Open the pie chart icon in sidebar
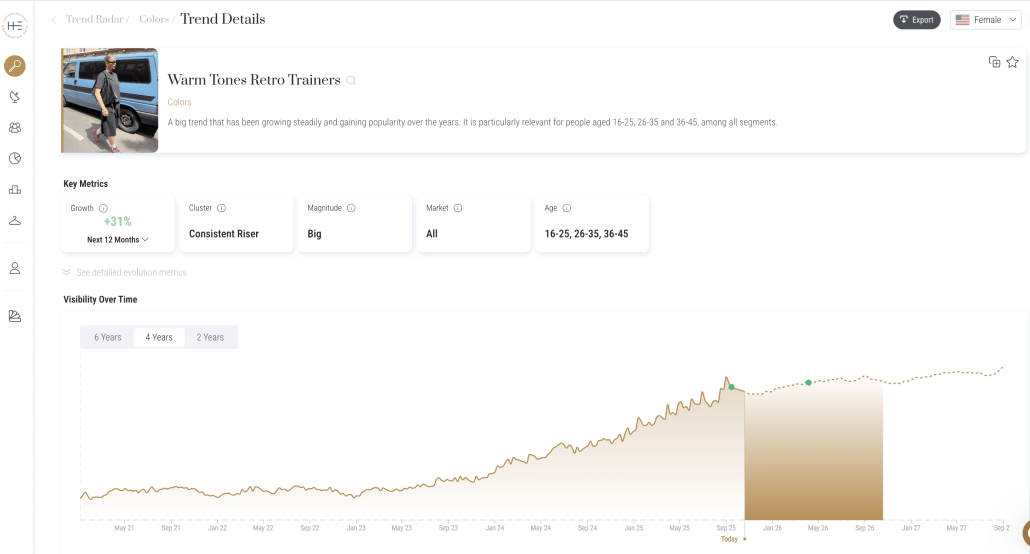1030x554 pixels. coord(15,158)
